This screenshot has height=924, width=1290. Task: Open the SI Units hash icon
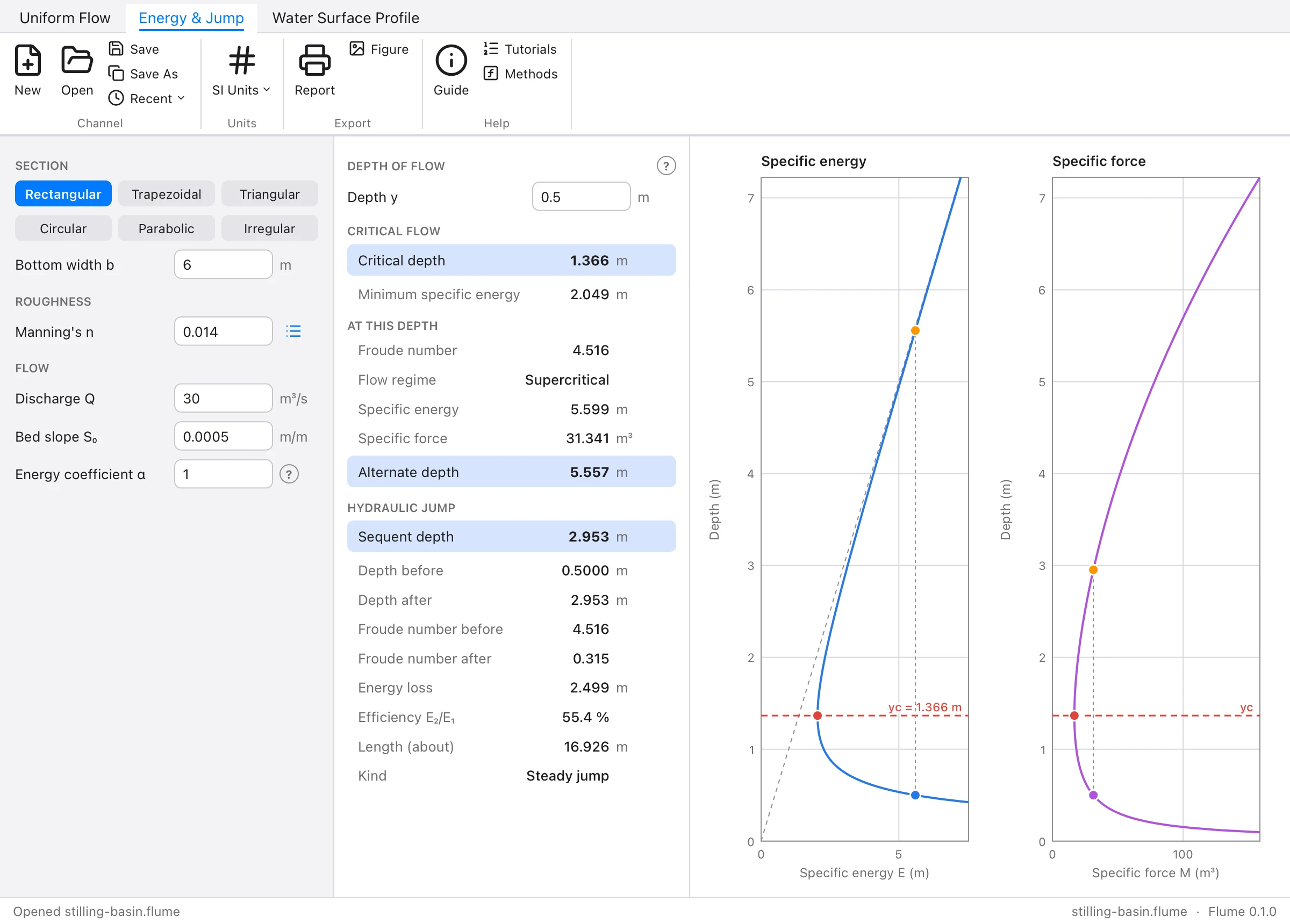242,60
